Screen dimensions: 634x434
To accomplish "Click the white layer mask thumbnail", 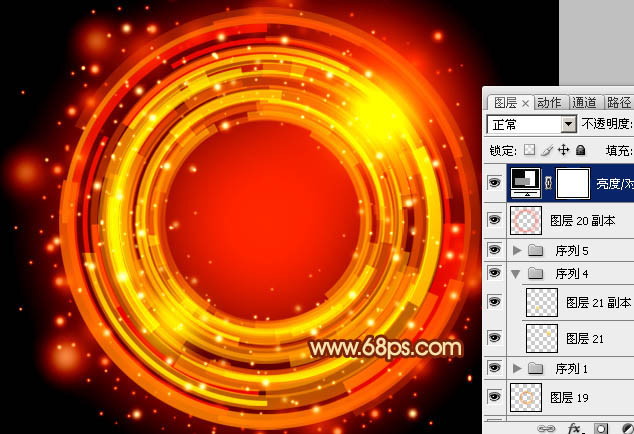I will pos(571,182).
